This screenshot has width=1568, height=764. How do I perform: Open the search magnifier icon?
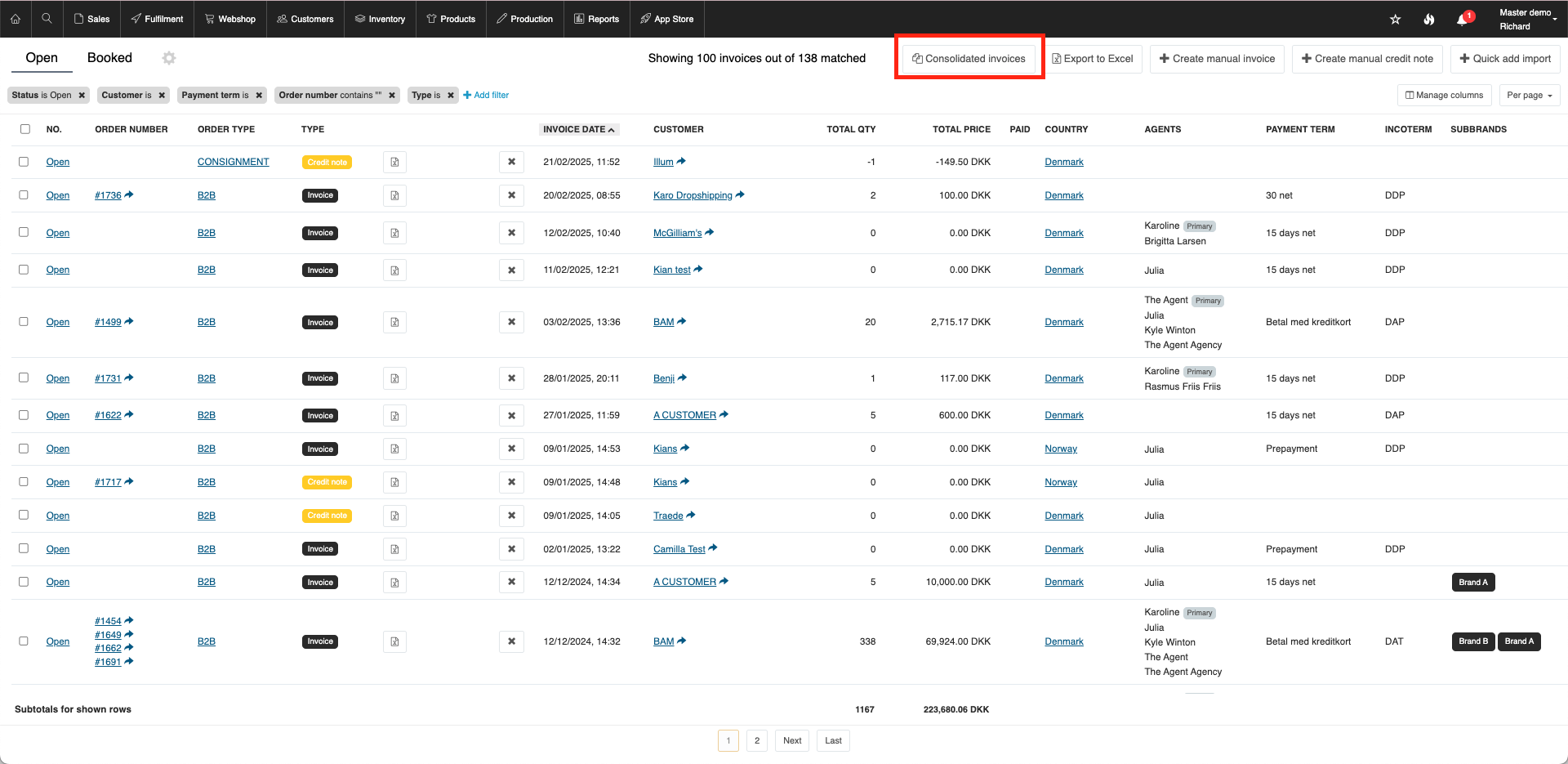tap(47, 19)
